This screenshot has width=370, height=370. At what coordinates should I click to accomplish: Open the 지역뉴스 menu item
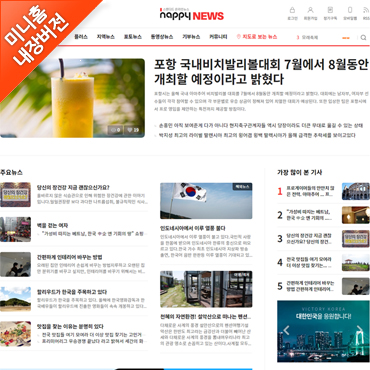[x=106, y=37]
